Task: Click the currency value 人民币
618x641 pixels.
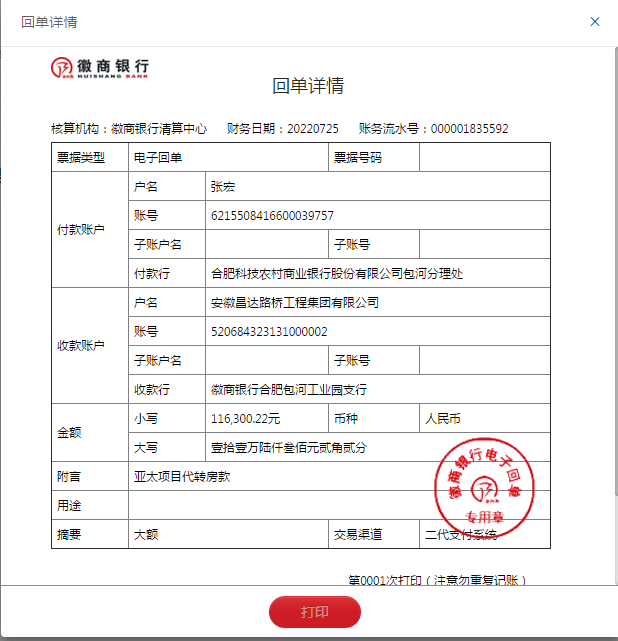Action: pyautogui.click(x=442, y=418)
